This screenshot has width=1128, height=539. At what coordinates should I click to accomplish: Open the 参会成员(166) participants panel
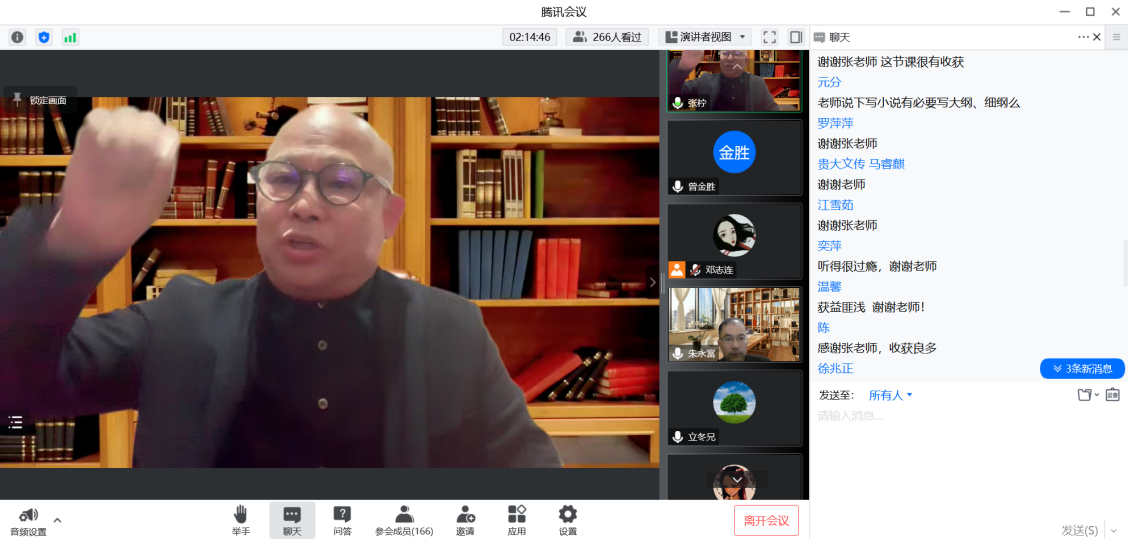coord(404,520)
